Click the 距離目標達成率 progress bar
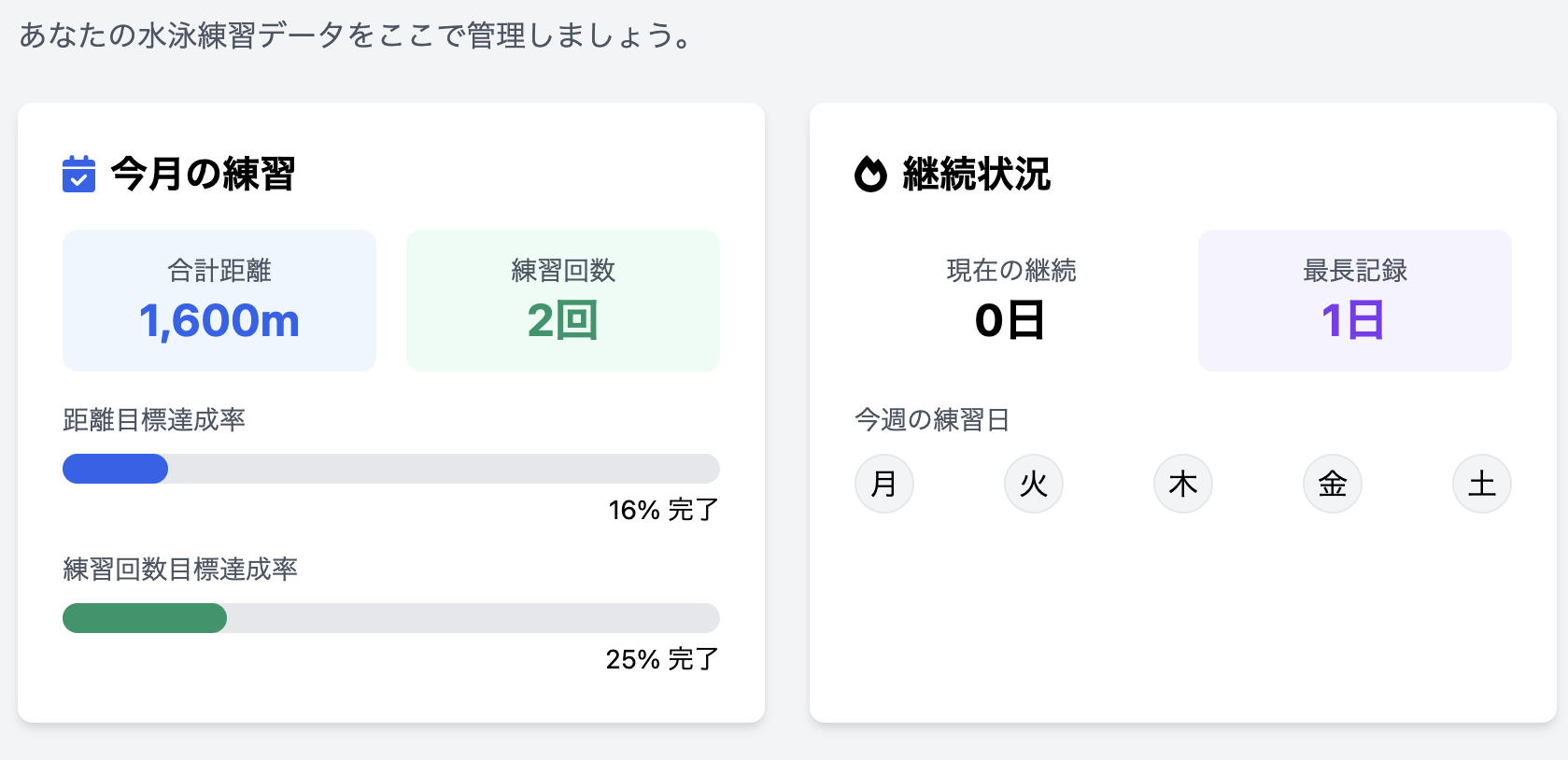 pyautogui.click(x=390, y=469)
